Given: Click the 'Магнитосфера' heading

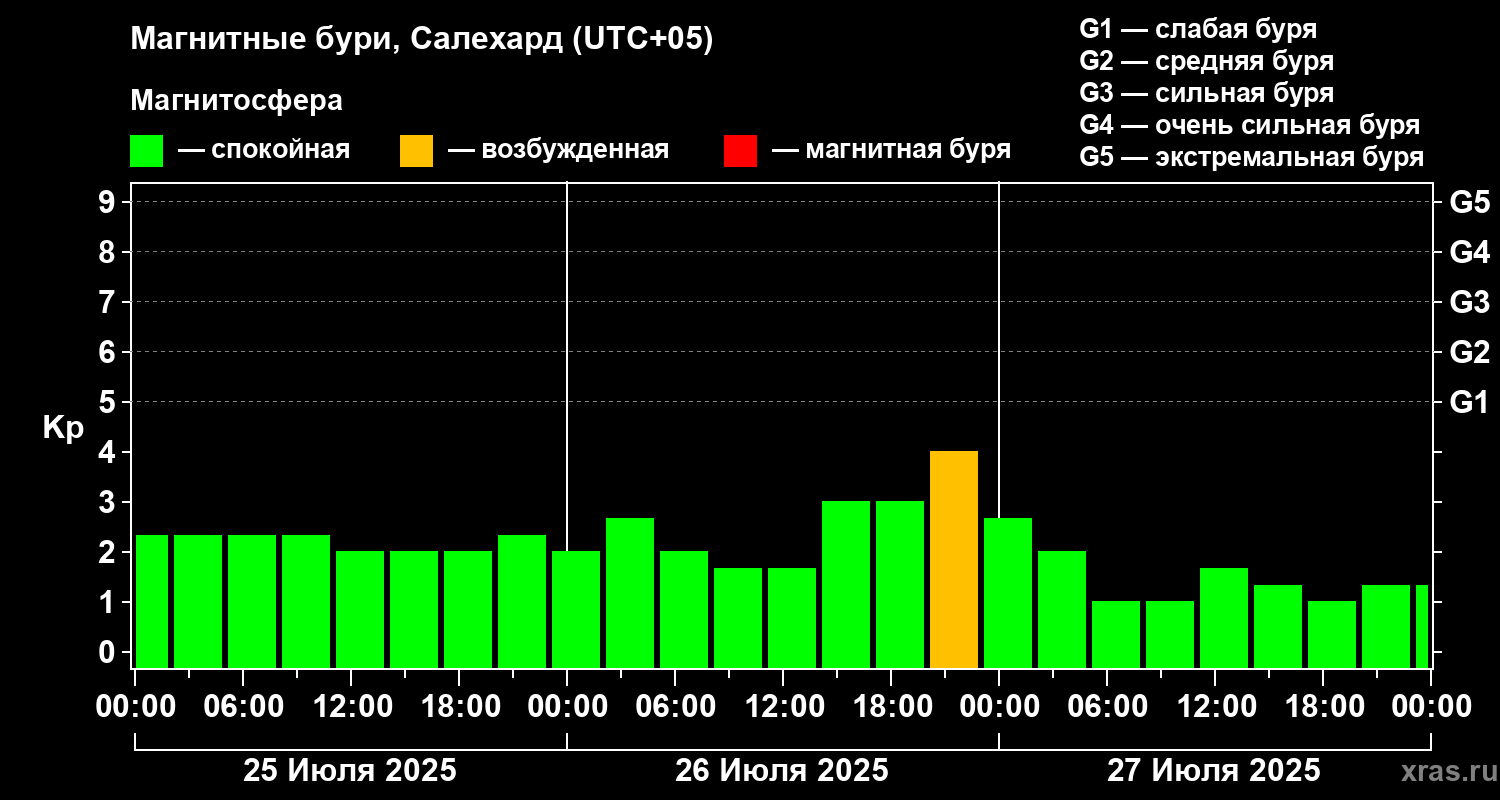Looking at the screenshot, I should click(x=236, y=101).
